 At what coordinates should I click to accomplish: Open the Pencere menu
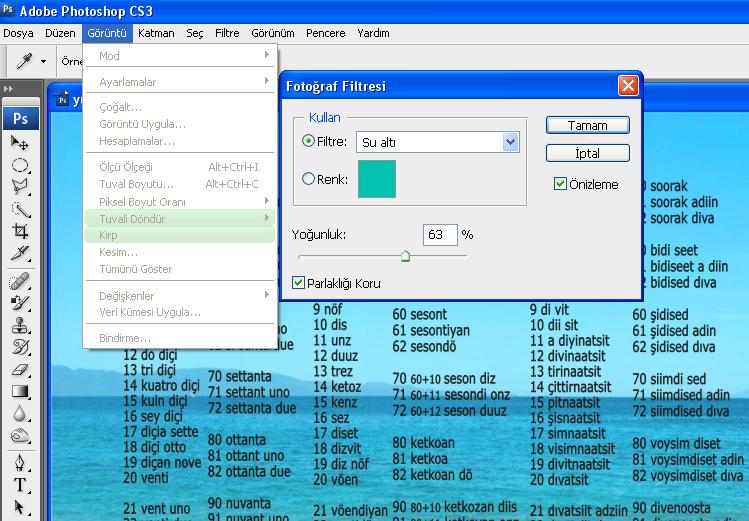[x=325, y=33]
